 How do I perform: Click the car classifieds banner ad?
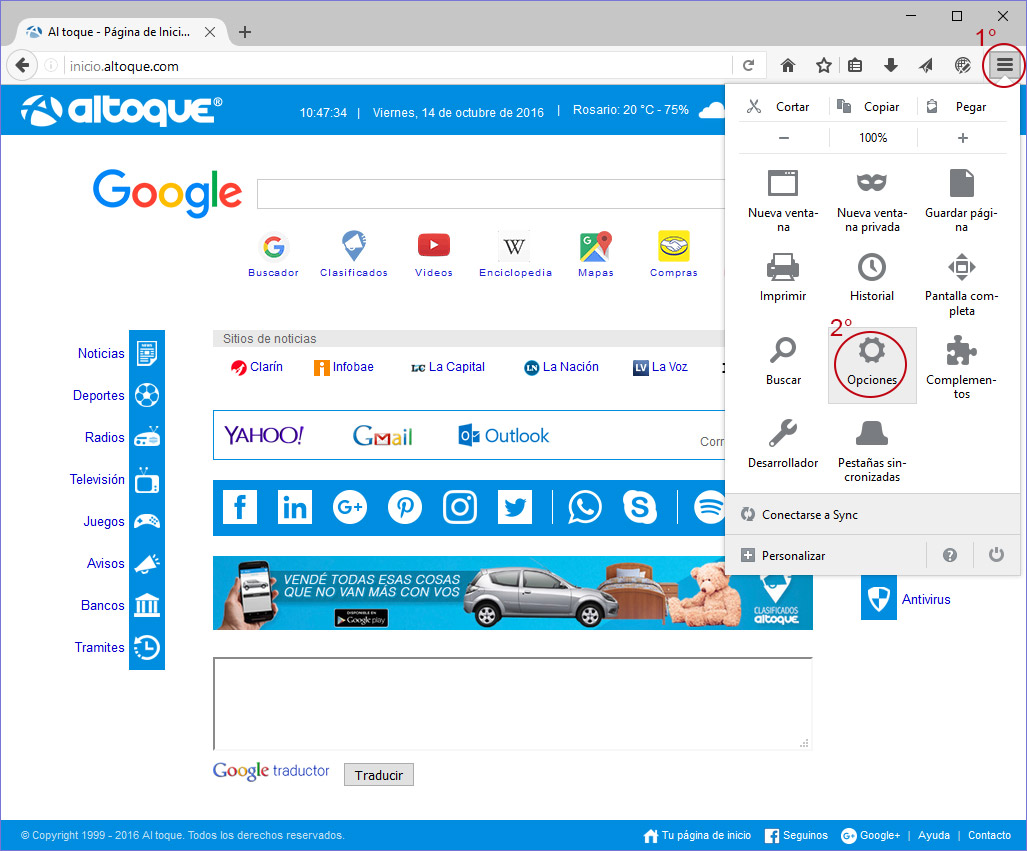click(512, 593)
